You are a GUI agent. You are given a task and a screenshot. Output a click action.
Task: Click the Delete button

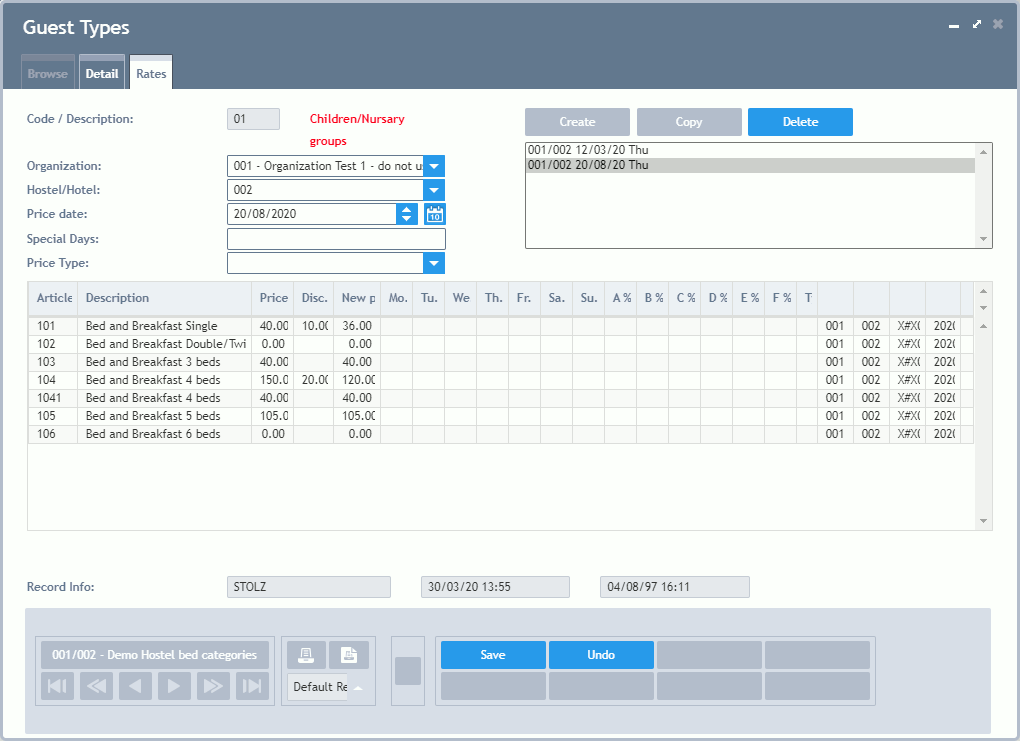click(800, 122)
